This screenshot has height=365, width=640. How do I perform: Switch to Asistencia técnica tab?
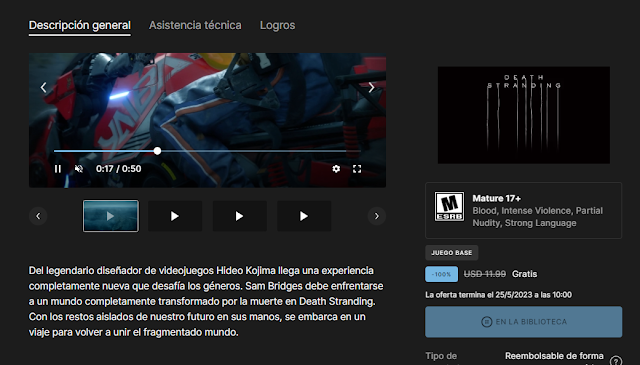195,25
